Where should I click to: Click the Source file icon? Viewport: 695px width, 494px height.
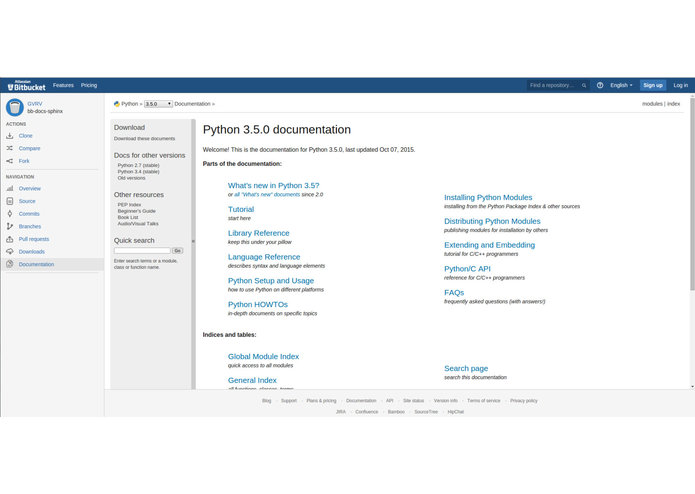tap(10, 201)
